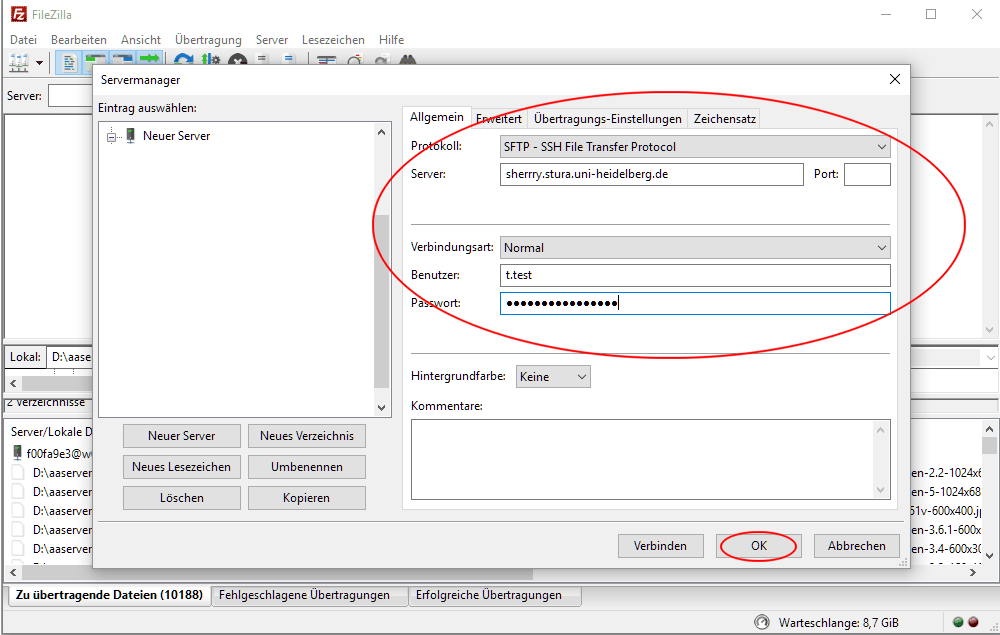The width and height of the screenshot is (1000, 635).
Task: Open the Server menu
Action: pos(272,40)
